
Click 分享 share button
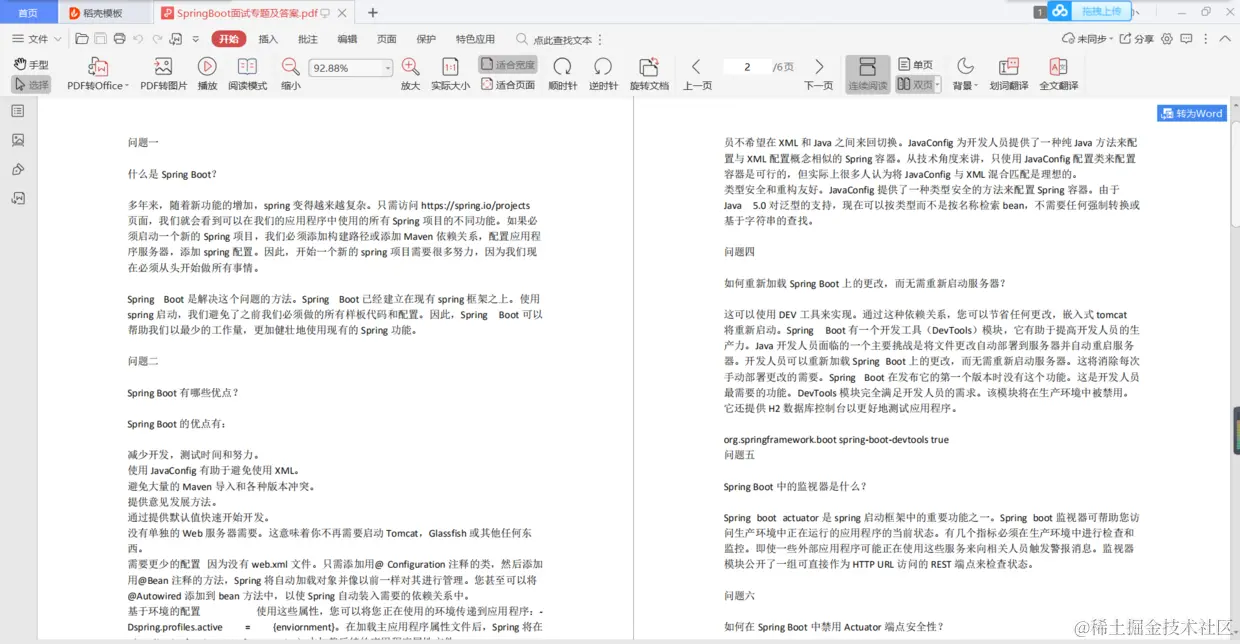click(x=1136, y=39)
